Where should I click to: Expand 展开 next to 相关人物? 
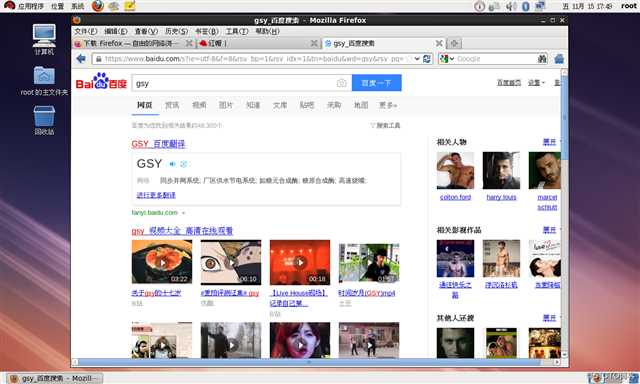549,142
